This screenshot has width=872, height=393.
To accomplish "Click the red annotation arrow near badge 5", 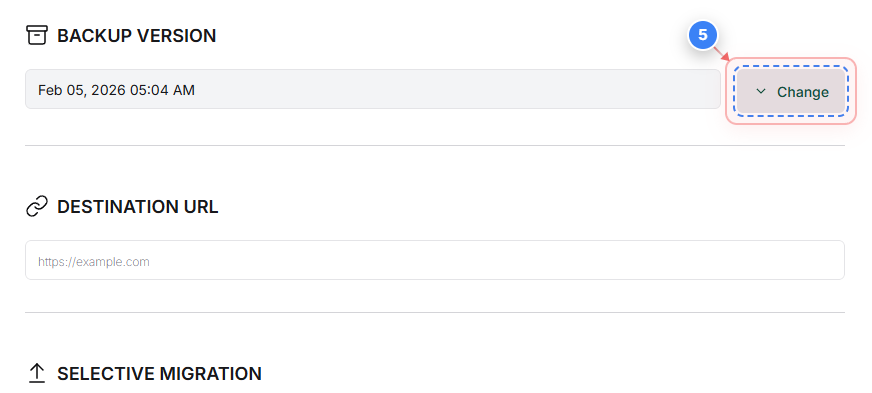I will pyautogui.click(x=723, y=54).
